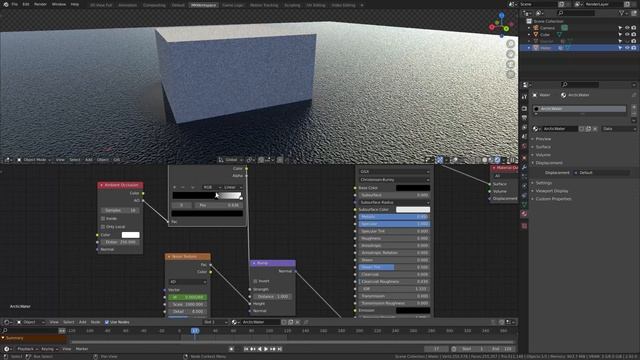This screenshot has width=640, height=360.
Task: Uncheck Use Nodes in node editor header
Action: click(107, 322)
